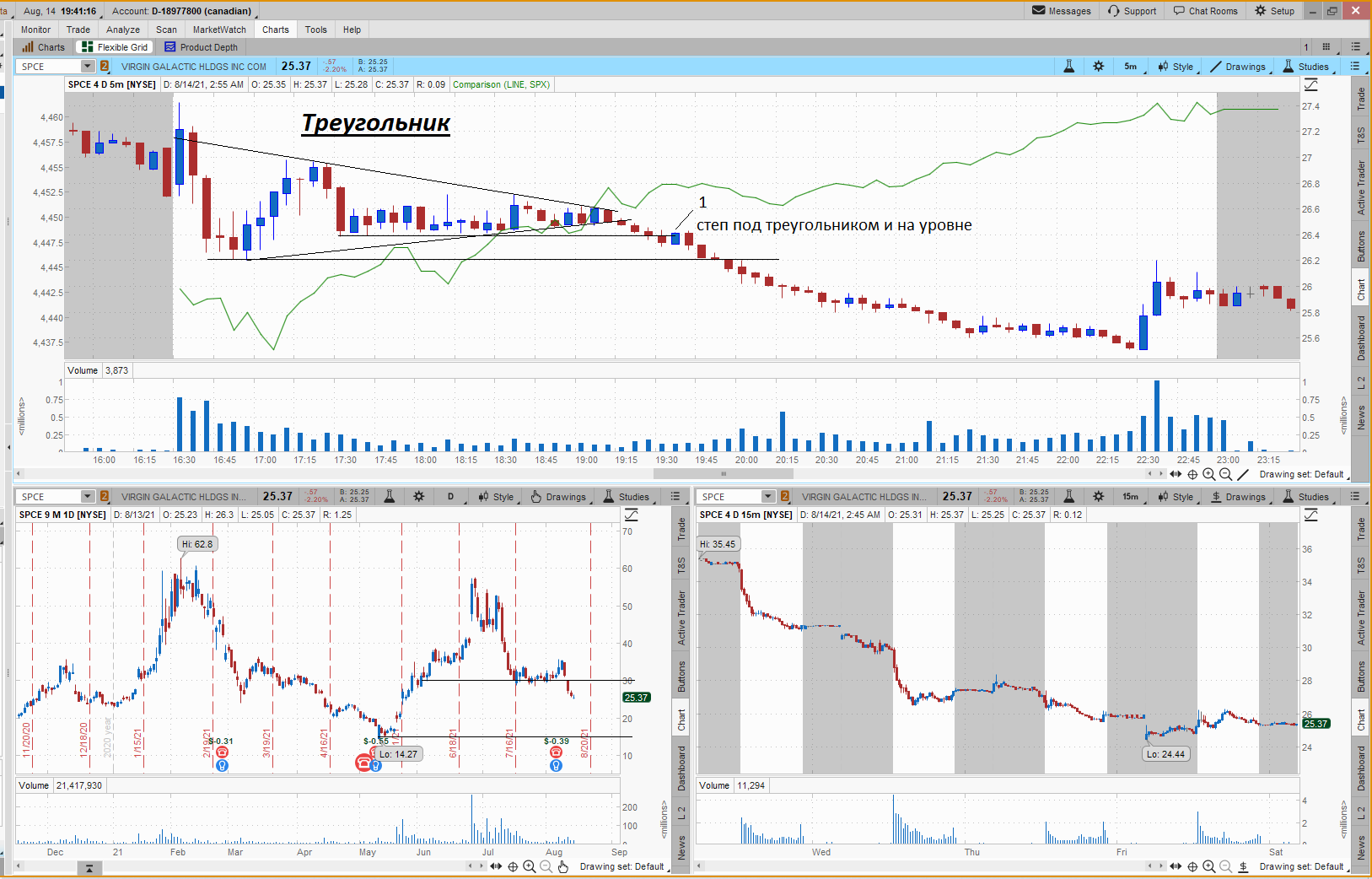Open Drawing set: Default dropdown under top chart

(x=1304, y=474)
